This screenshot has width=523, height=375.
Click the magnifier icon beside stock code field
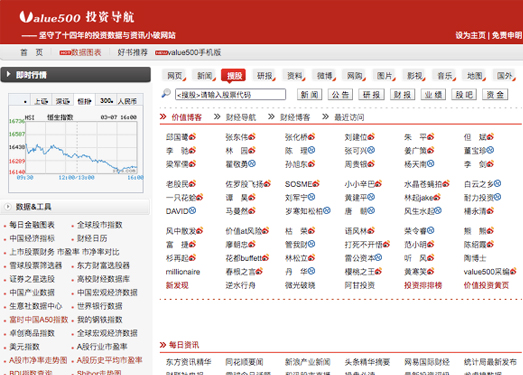pyautogui.click(x=166, y=94)
